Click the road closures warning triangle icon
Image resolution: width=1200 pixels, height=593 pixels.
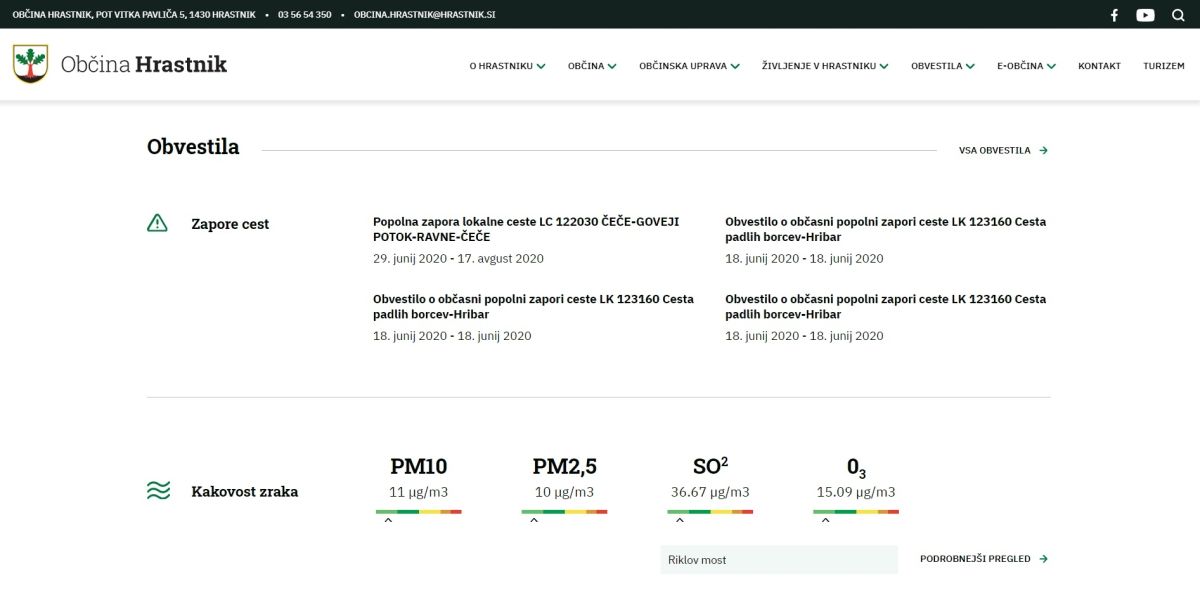coord(157,223)
